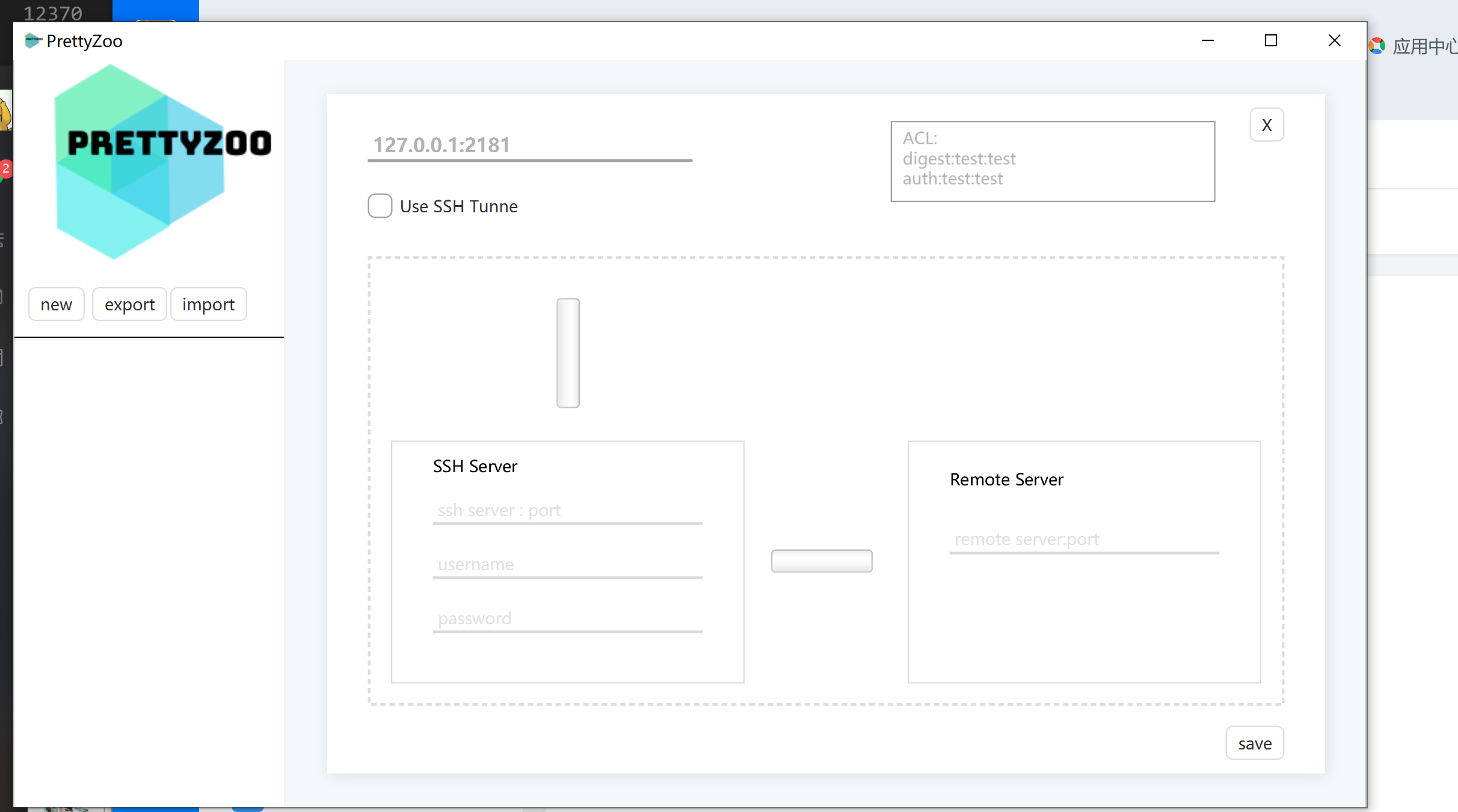Click the vertical bar above SSH Server
1458x812 pixels.
tap(568, 353)
